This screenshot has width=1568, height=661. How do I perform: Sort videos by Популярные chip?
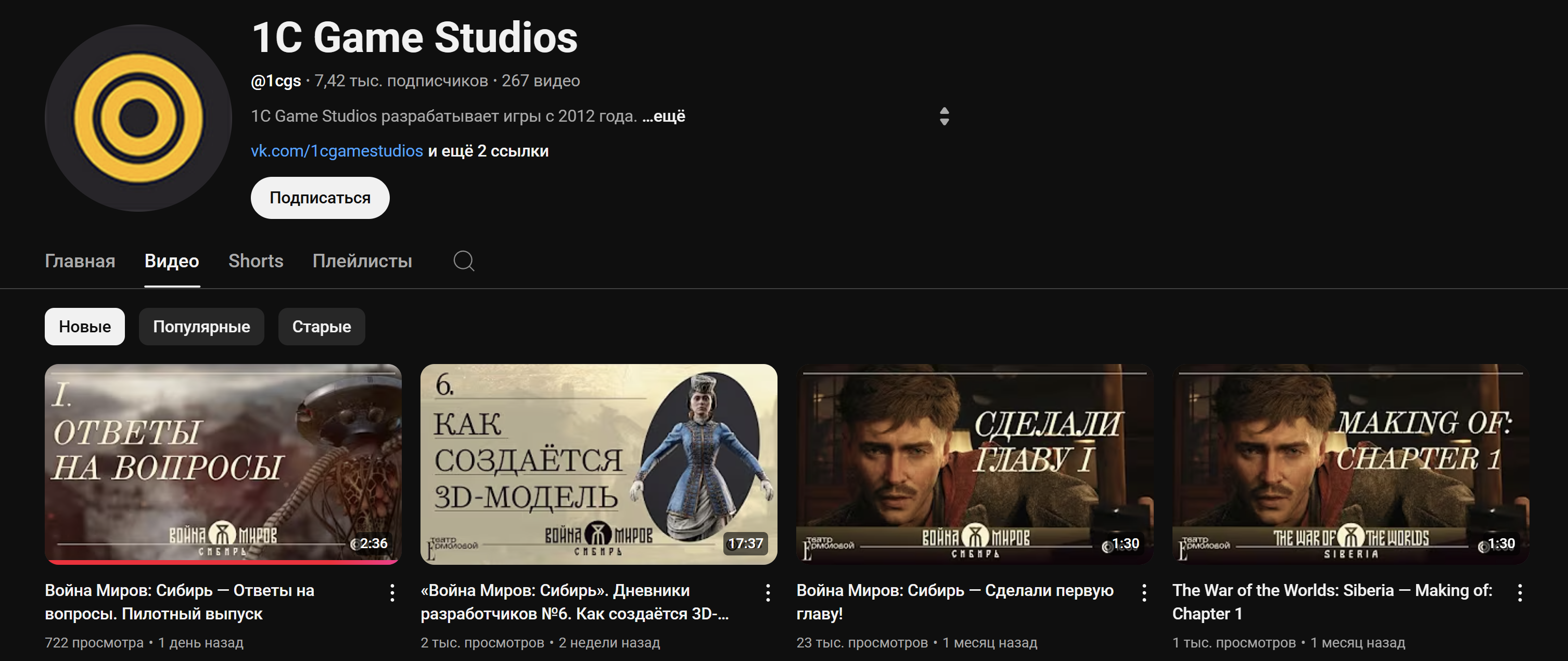tap(201, 327)
